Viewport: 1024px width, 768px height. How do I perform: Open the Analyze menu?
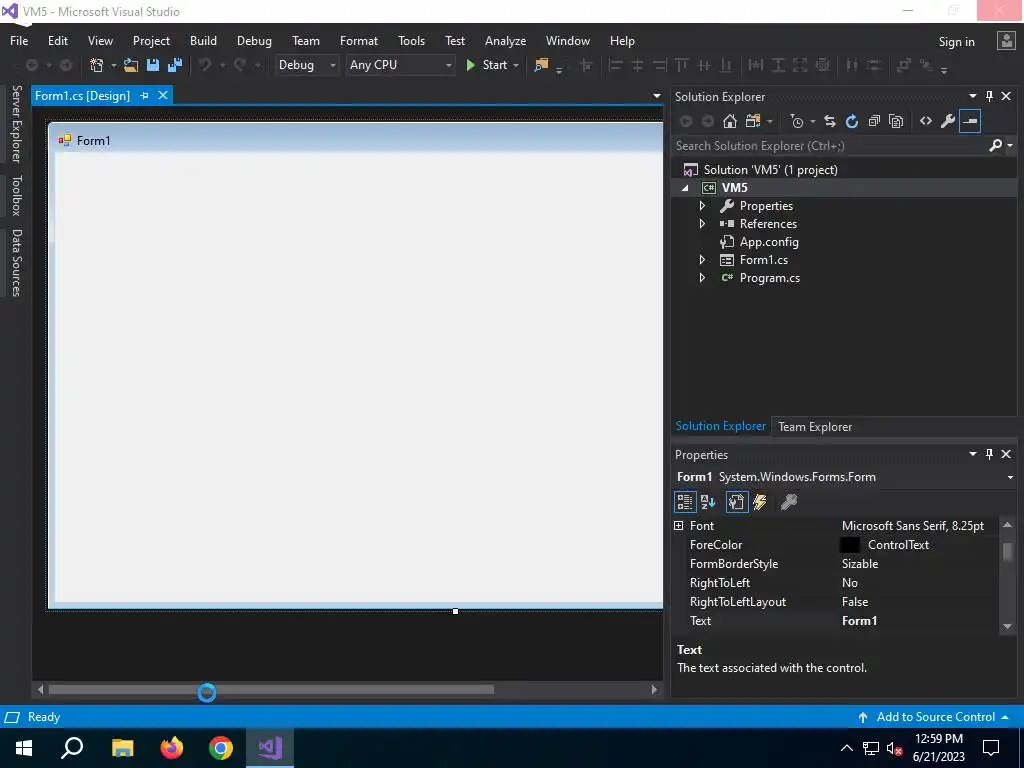[x=505, y=40]
